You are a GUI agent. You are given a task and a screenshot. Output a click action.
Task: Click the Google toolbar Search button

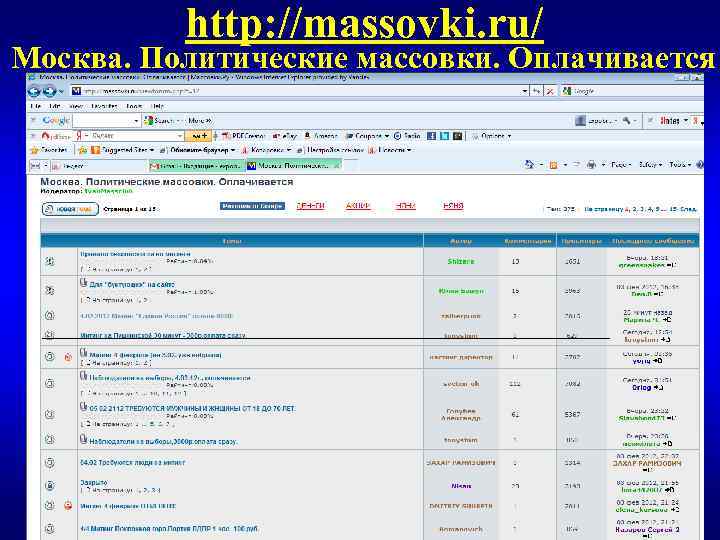coord(160,121)
